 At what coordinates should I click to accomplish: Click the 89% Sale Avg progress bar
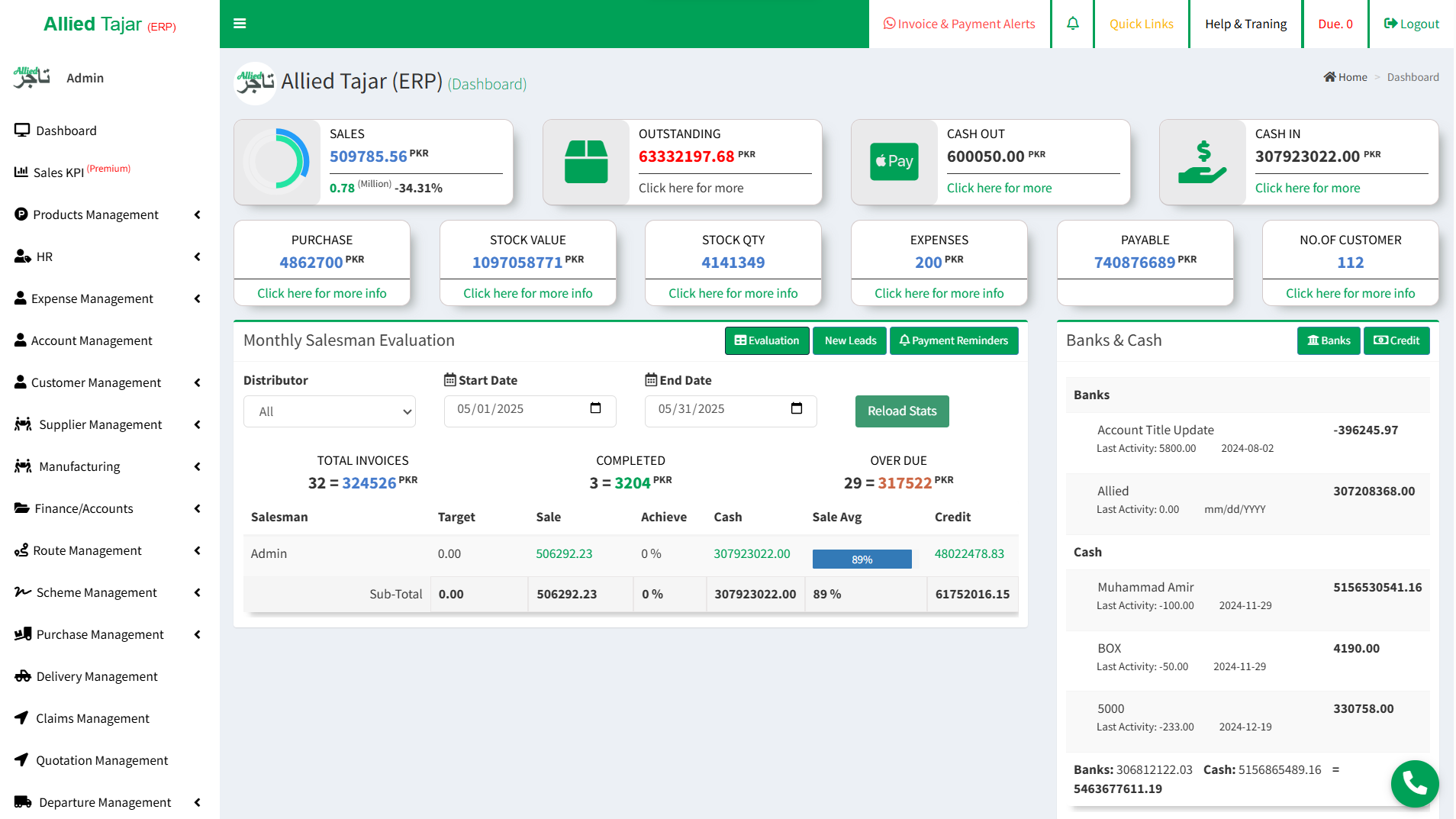coord(862,559)
